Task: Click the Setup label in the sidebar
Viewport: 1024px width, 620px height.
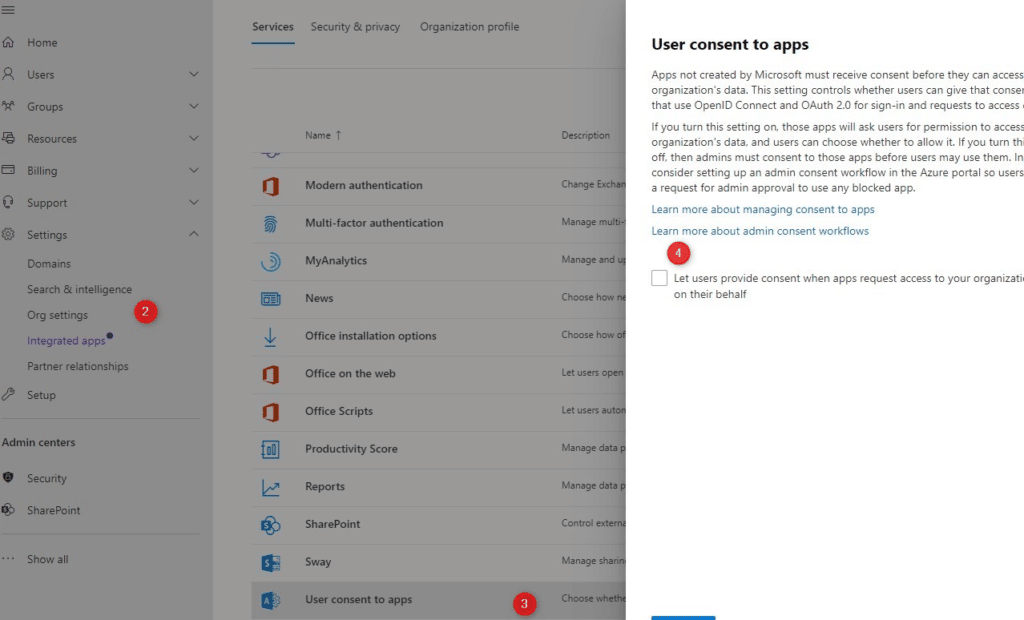Action: [x=41, y=395]
